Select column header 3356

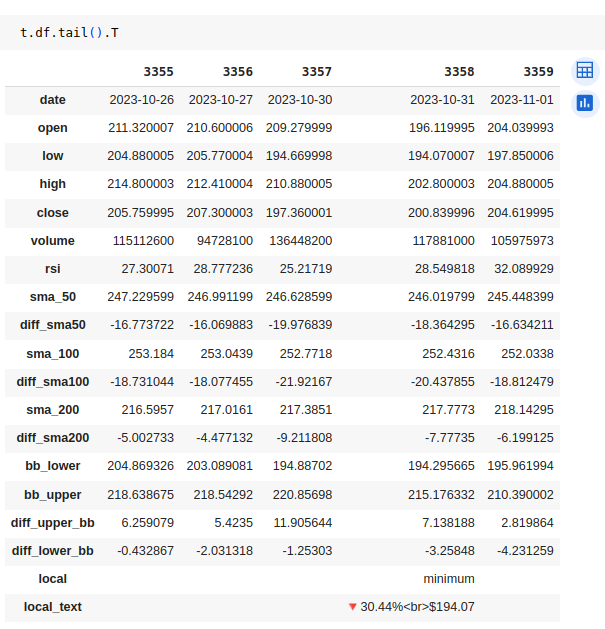point(238,72)
